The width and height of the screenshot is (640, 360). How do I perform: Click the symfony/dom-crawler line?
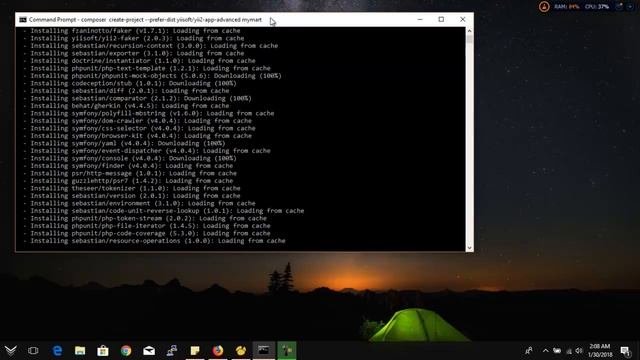(x=137, y=121)
